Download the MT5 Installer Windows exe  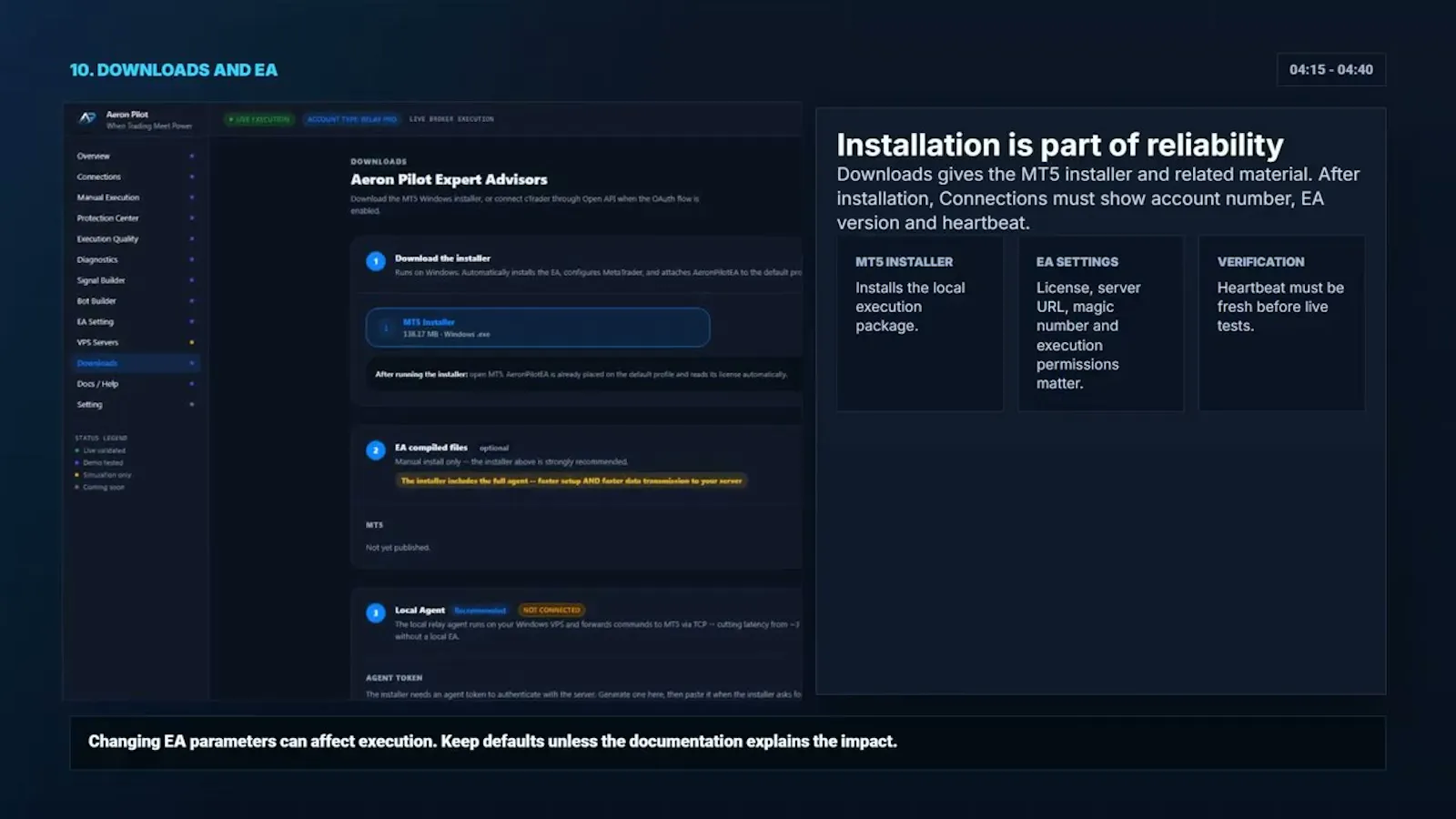pos(538,328)
